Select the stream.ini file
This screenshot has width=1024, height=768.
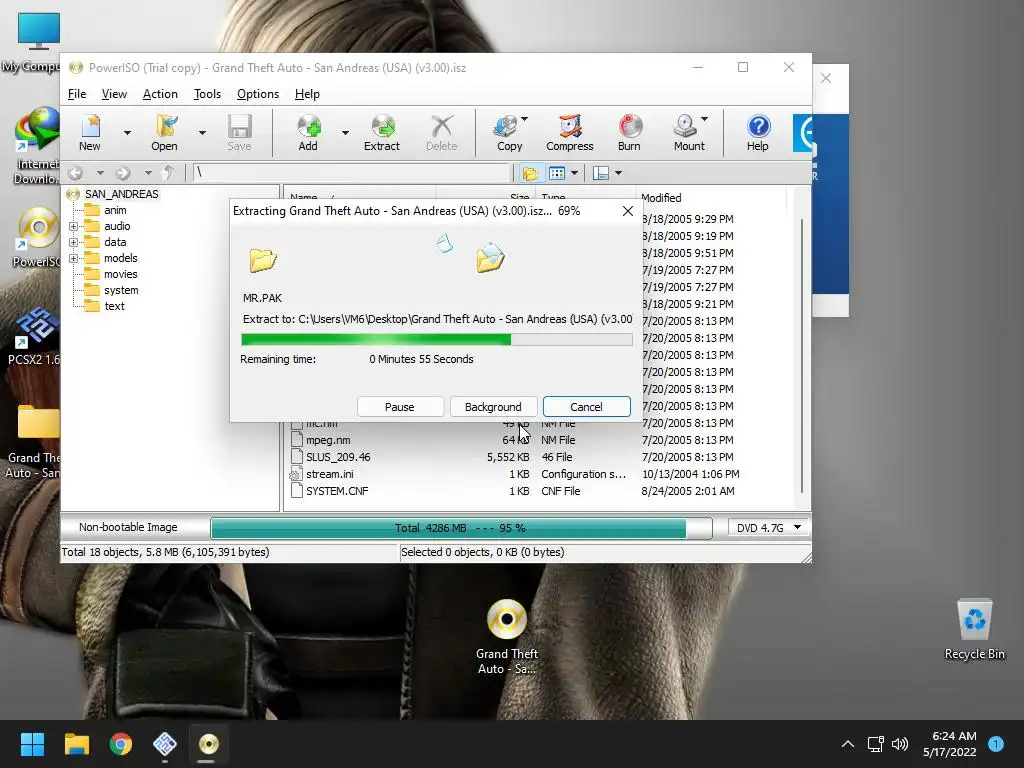tap(330, 474)
